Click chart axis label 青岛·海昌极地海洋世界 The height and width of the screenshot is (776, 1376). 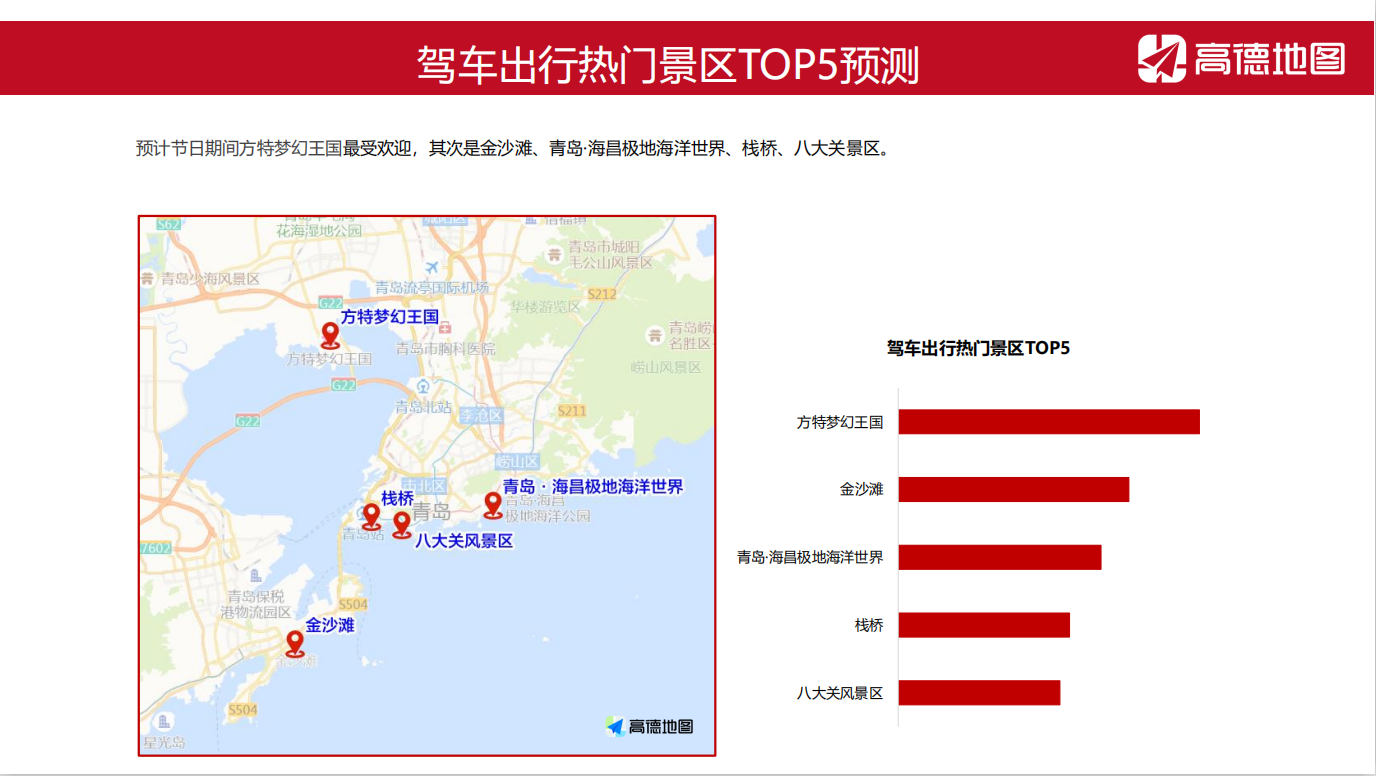(x=811, y=557)
